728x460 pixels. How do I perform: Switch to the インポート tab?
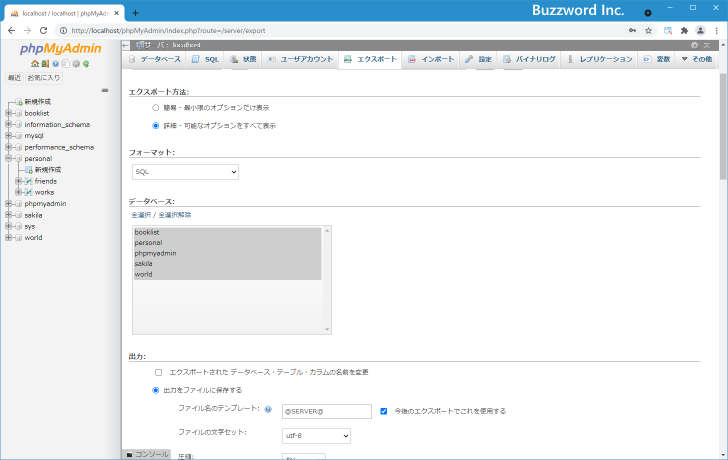pos(431,59)
